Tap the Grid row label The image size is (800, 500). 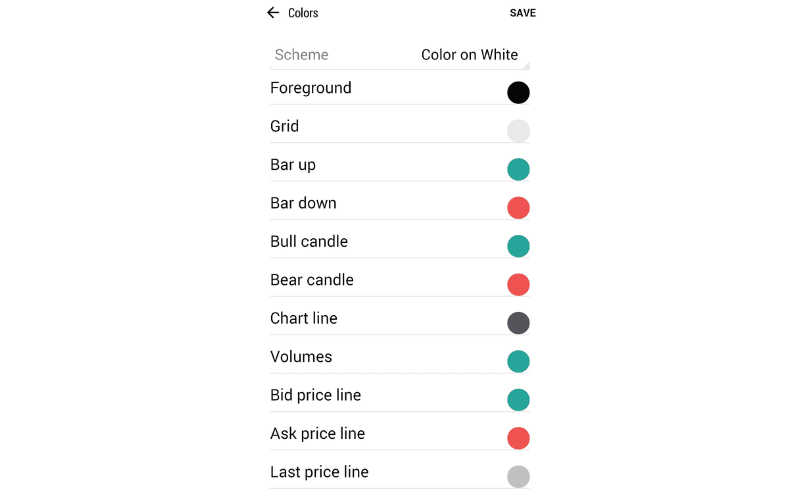(285, 126)
